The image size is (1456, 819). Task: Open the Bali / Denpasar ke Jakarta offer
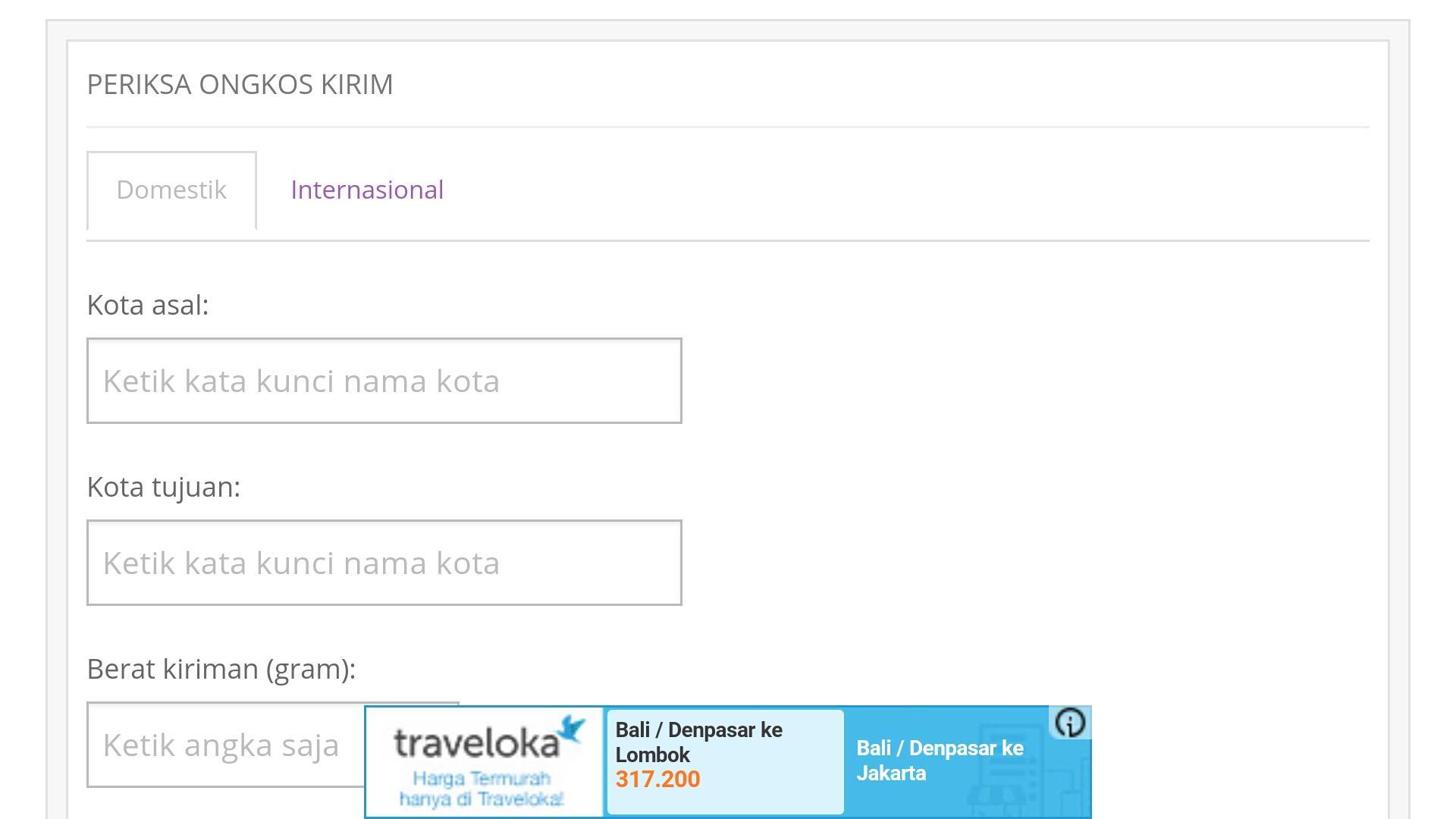(940, 761)
